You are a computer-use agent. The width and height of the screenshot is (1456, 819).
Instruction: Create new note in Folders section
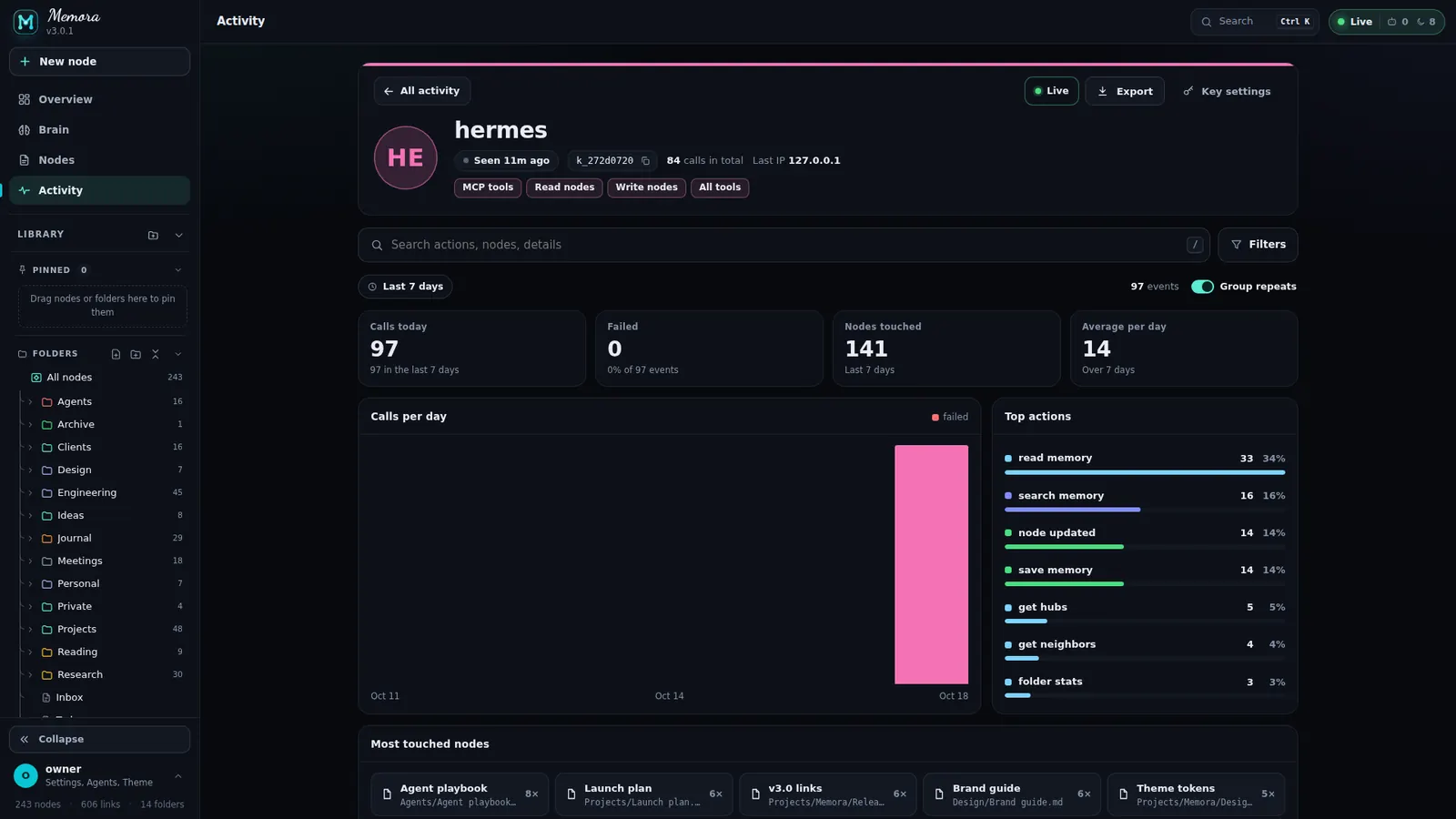coord(116,354)
